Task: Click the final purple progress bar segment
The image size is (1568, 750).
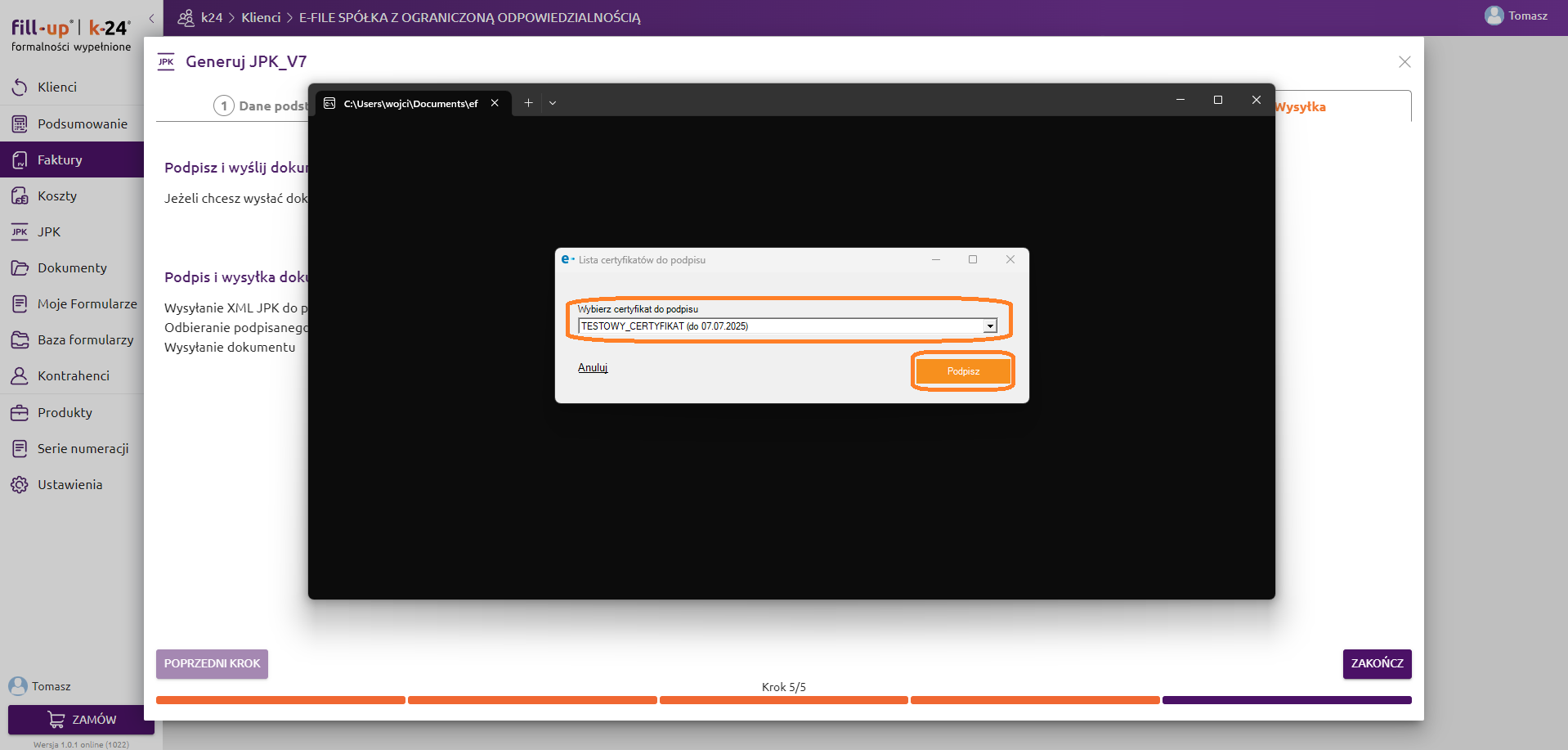Action: click(1286, 700)
